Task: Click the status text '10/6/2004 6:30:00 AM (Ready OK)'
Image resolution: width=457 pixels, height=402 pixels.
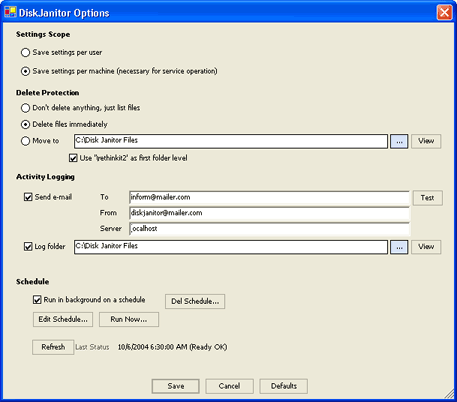Action: point(172,347)
